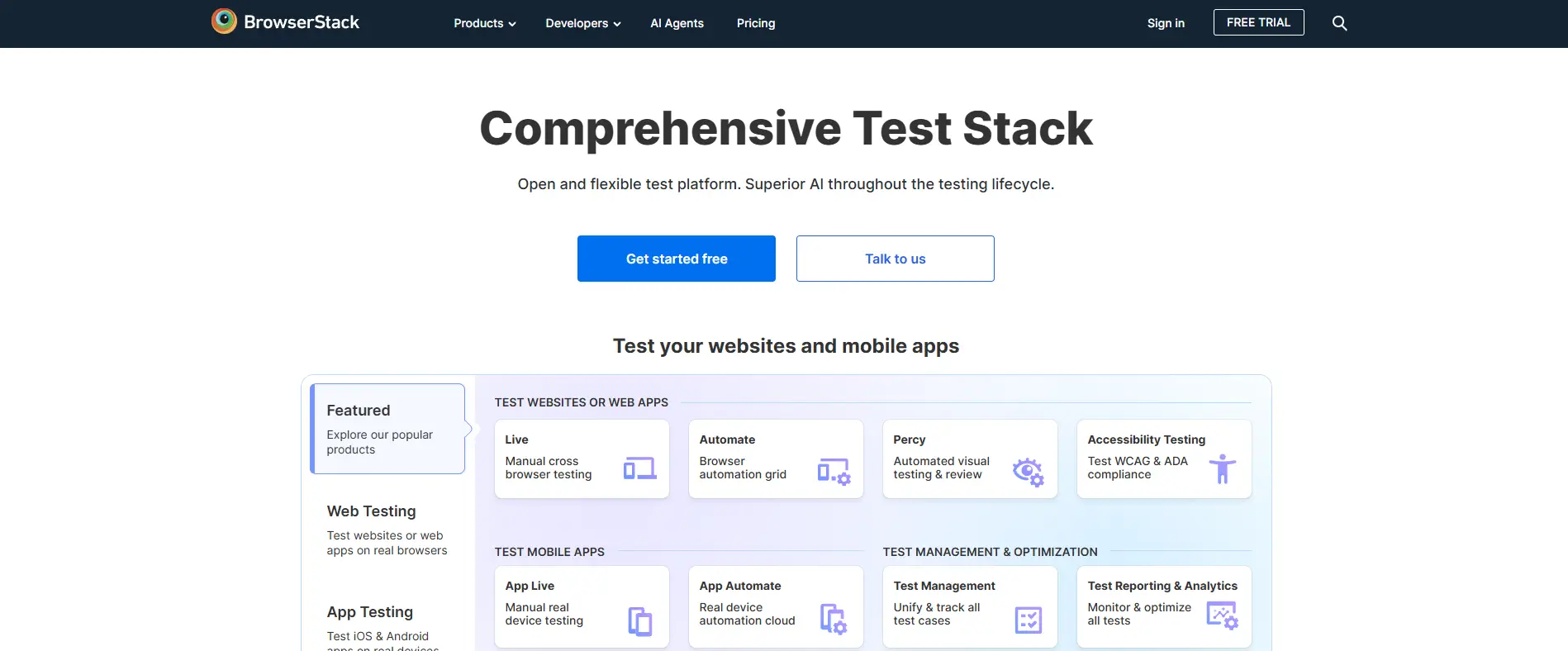The width and height of the screenshot is (1568, 651).
Task: Click the App Automate device gear icon
Action: [834, 619]
